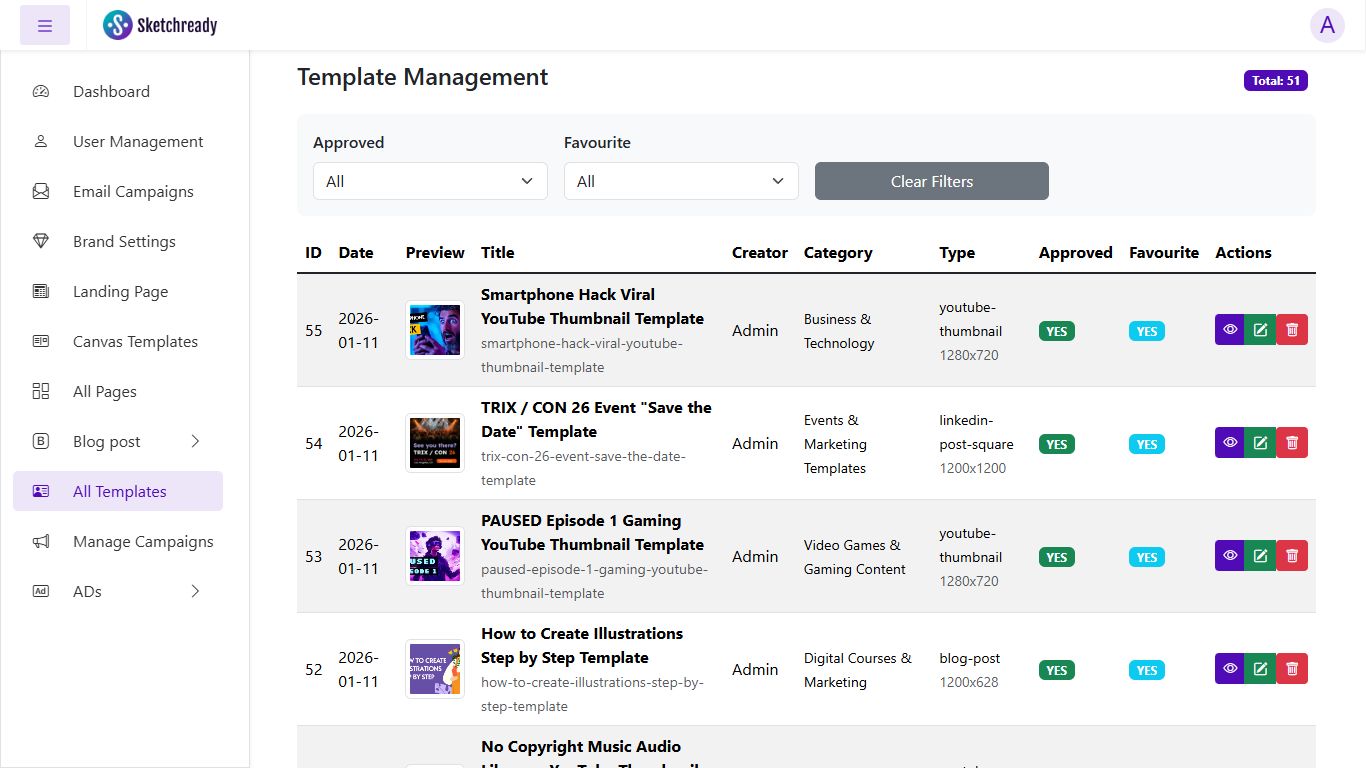
Task: Open the Favourite filter dropdown
Action: point(681,181)
